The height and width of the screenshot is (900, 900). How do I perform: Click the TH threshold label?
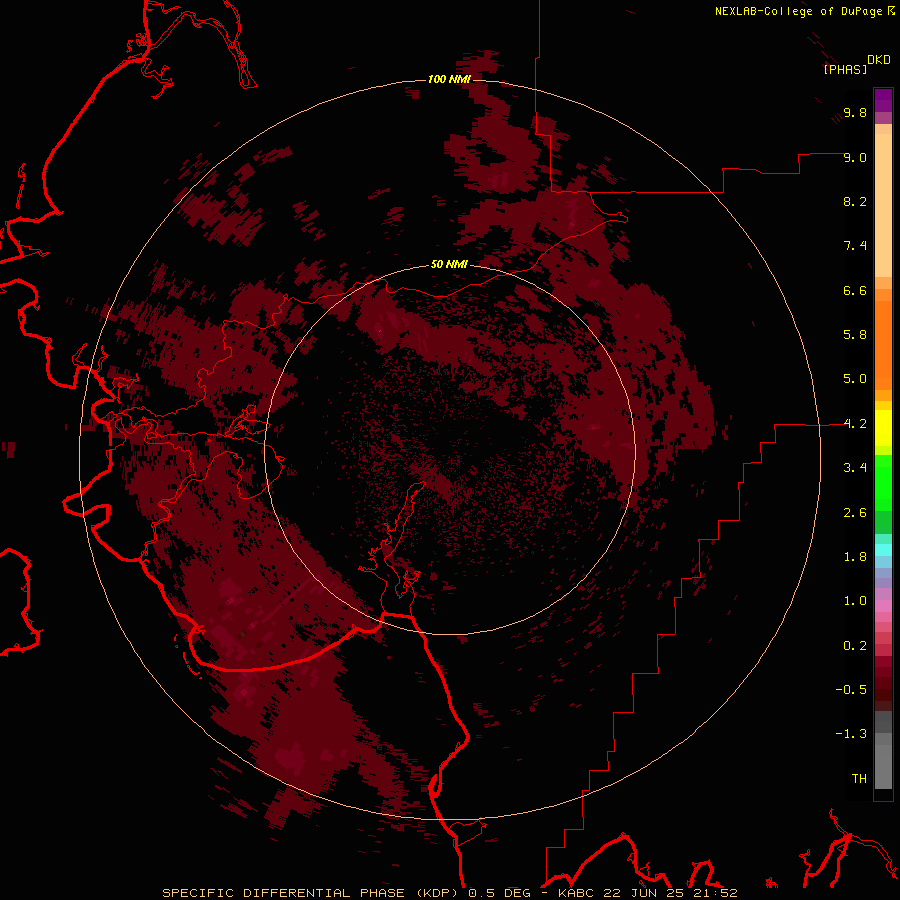coord(859,779)
